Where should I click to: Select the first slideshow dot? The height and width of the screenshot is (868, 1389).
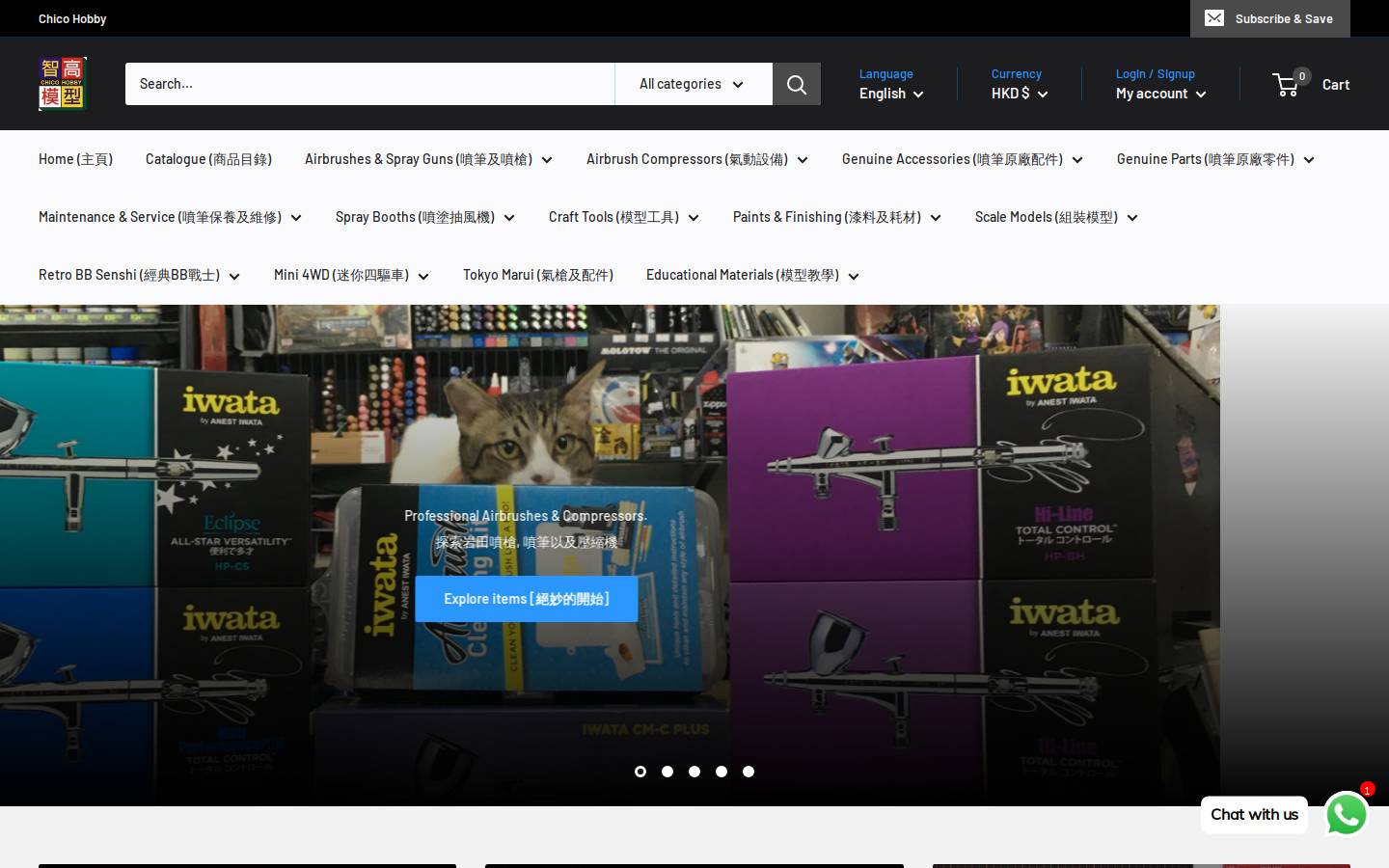[x=640, y=772]
